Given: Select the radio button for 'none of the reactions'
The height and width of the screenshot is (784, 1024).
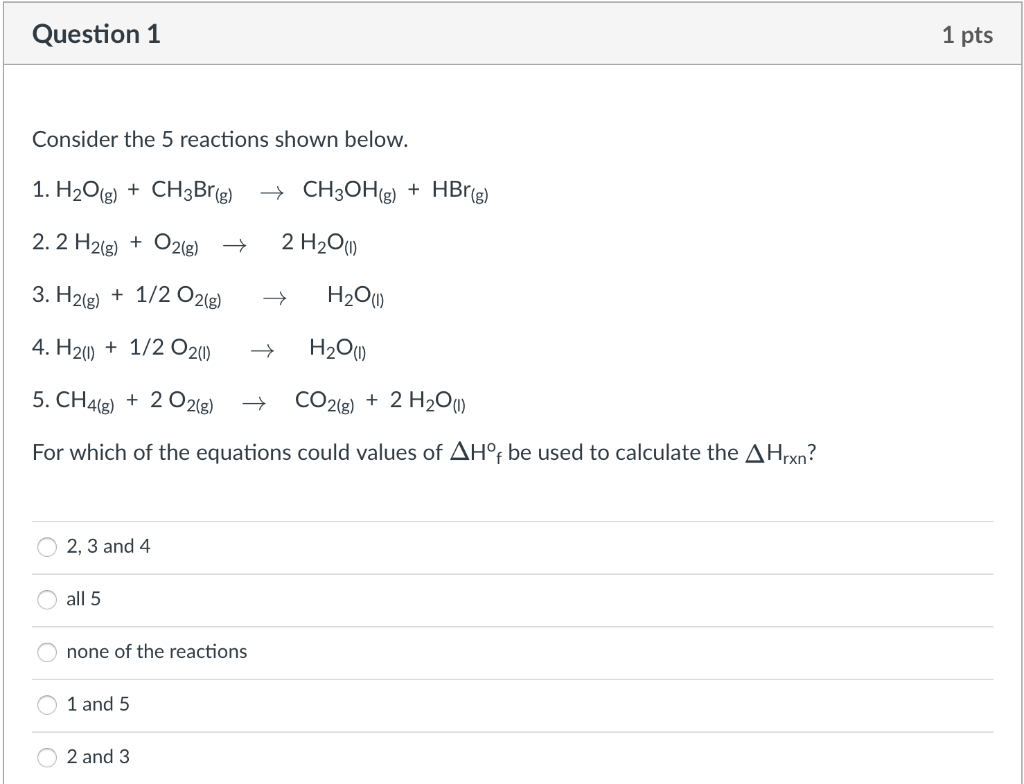Looking at the screenshot, I should (46, 651).
